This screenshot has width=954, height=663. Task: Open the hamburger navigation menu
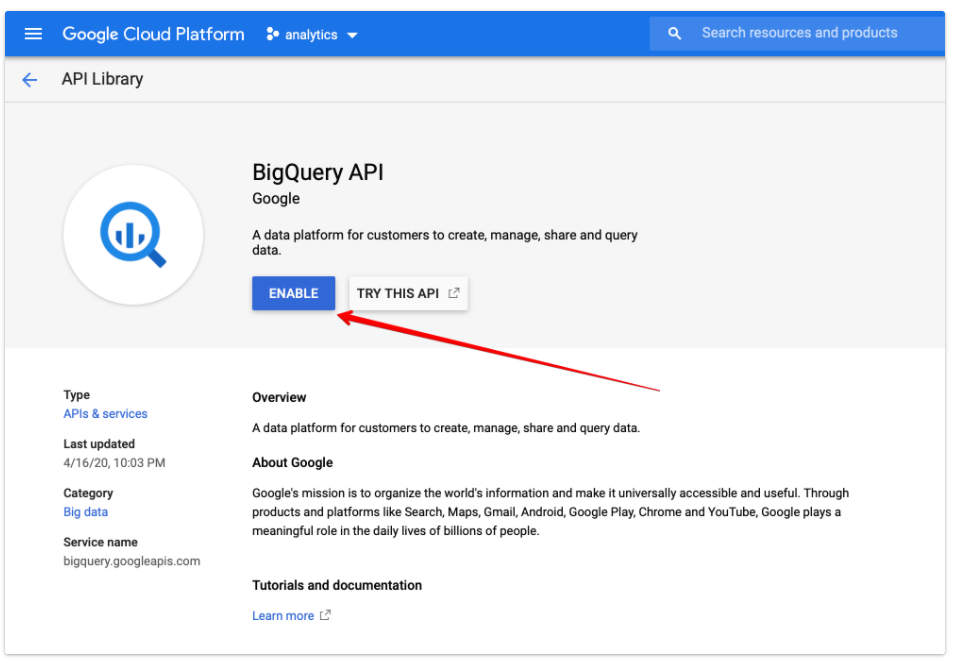[x=33, y=34]
